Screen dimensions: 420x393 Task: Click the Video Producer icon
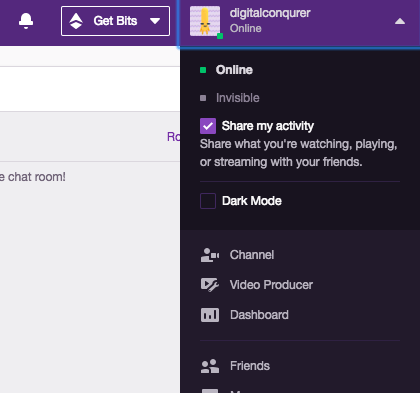[x=210, y=285]
